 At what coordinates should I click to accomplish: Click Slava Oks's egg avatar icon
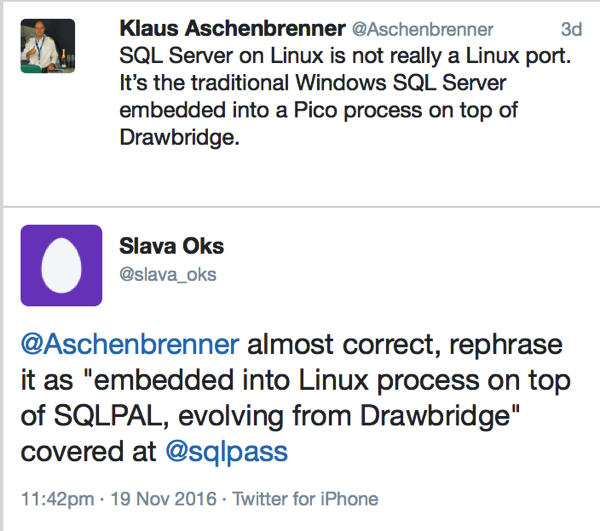click(x=62, y=265)
